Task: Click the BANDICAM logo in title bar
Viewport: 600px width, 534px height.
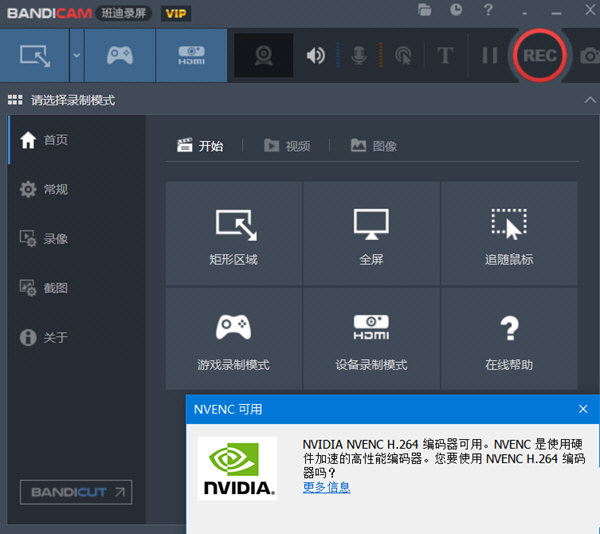Action: click(x=49, y=13)
